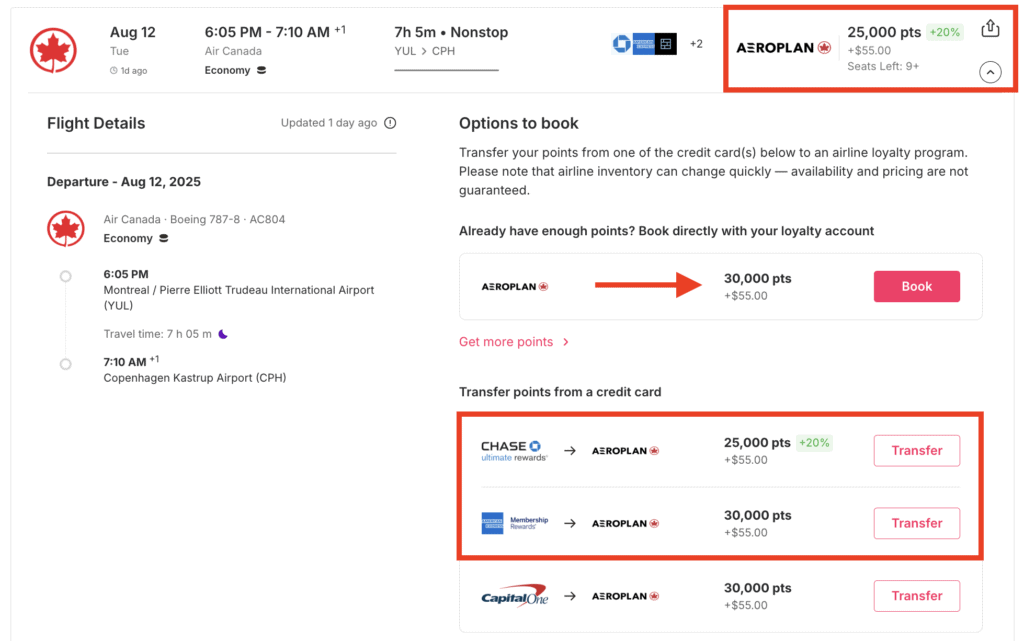This screenshot has width=1024, height=641.
Task: Click the '7h 5m • Nonstop' duration text
Action: (x=451, y=32)
